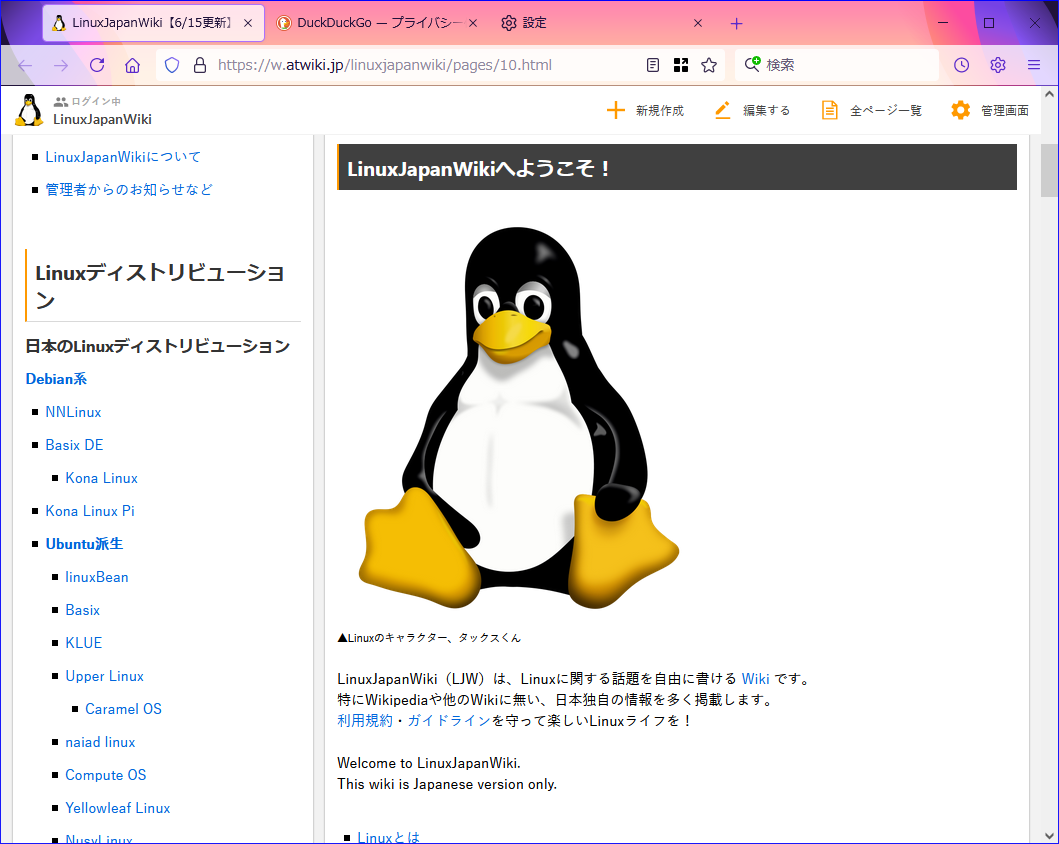Go forward to the next page
Screen dimensions: 1059x844
[61, 65]
